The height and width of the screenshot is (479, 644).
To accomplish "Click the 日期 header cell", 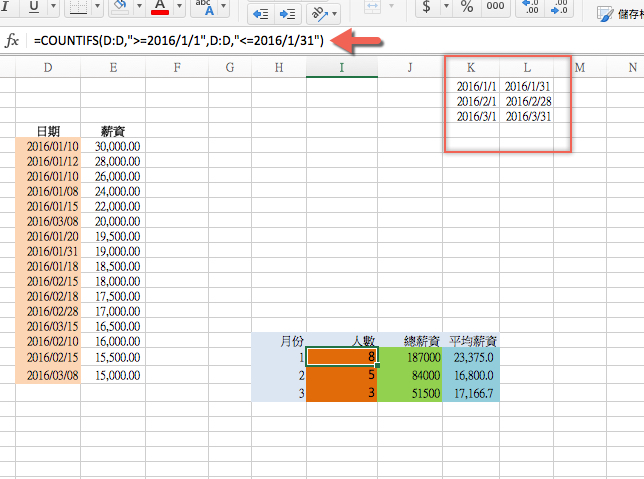I will 48,131.
